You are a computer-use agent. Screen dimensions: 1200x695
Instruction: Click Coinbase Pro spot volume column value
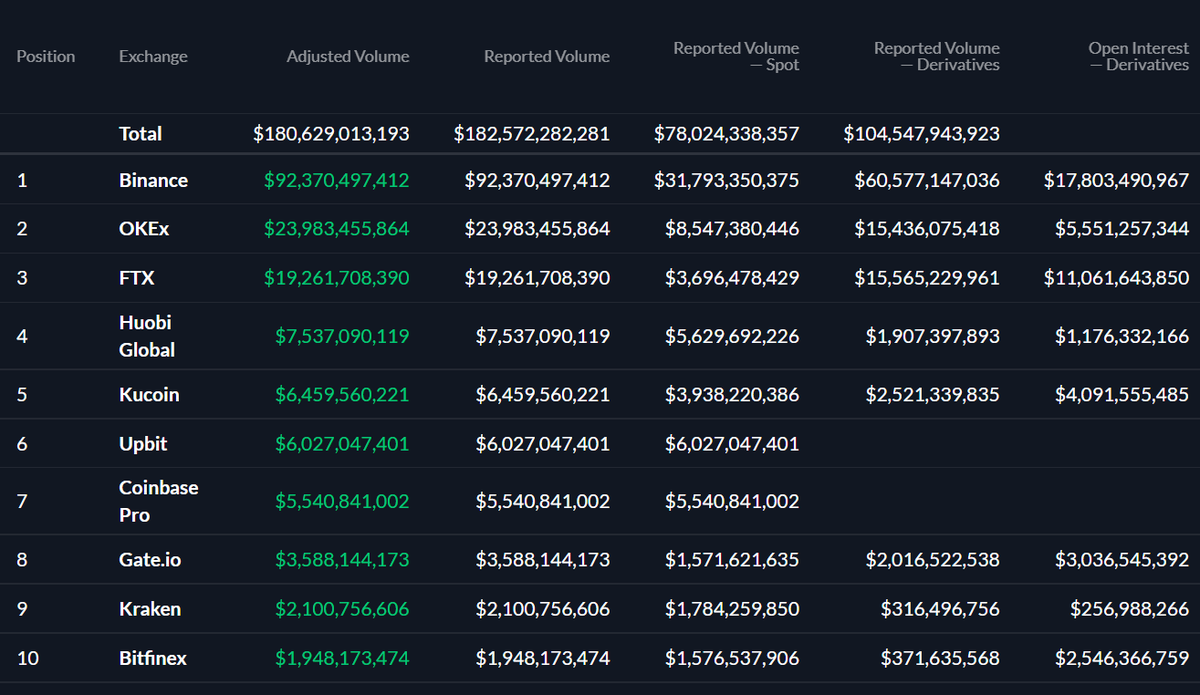tap(732, 501)
